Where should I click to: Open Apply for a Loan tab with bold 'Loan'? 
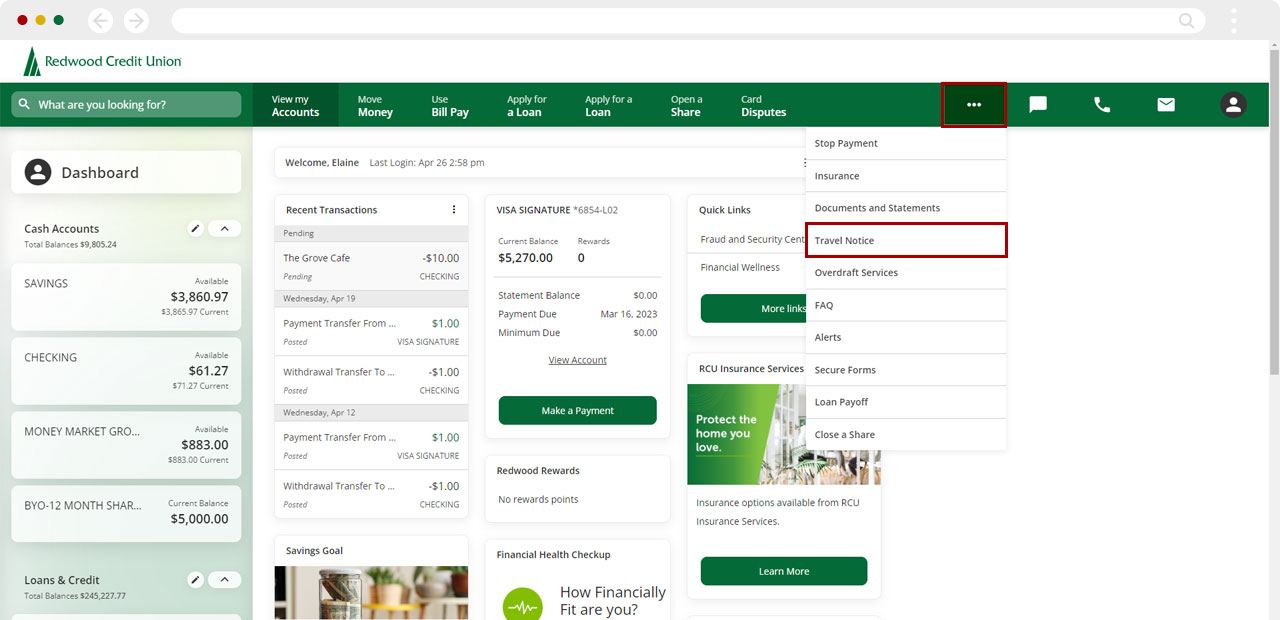tap(608, 105)
